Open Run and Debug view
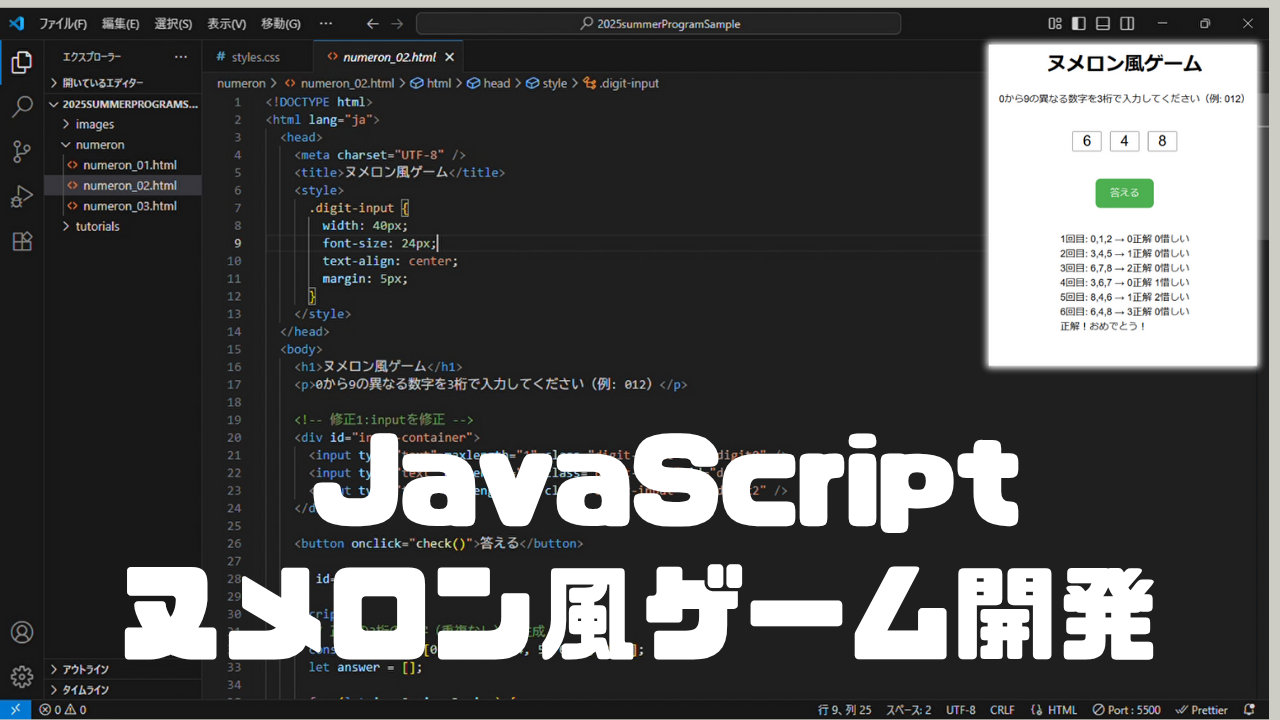The image size is (1280, 720). click(21, 197)
